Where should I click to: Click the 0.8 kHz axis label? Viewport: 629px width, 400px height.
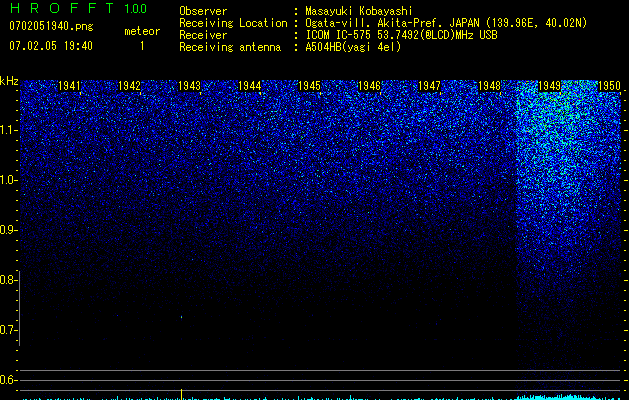point(9,280)
